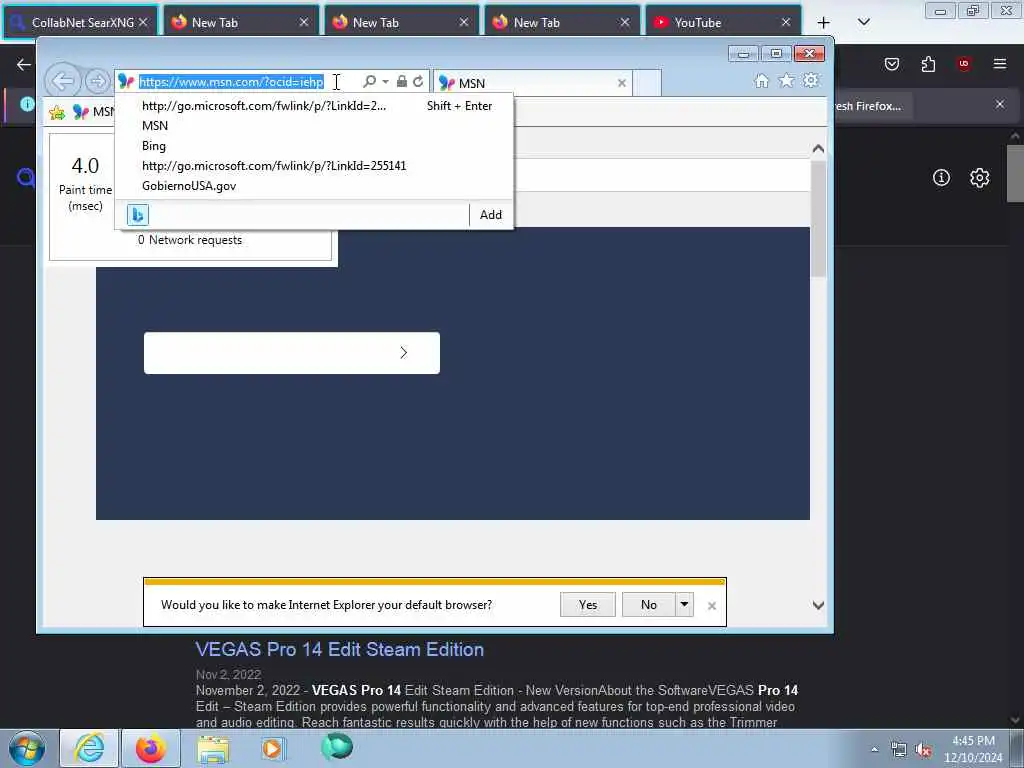Click the uBlock Origin extension icon

[964, 64]
